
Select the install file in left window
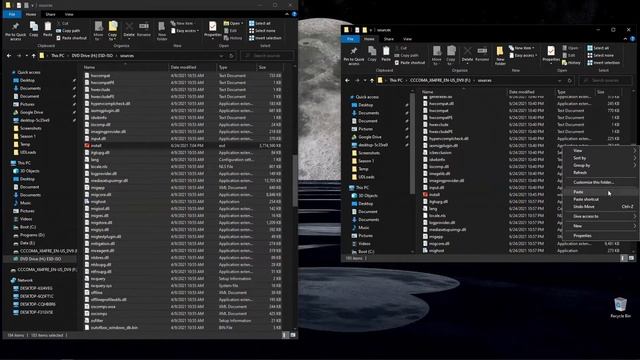point(184,145)
